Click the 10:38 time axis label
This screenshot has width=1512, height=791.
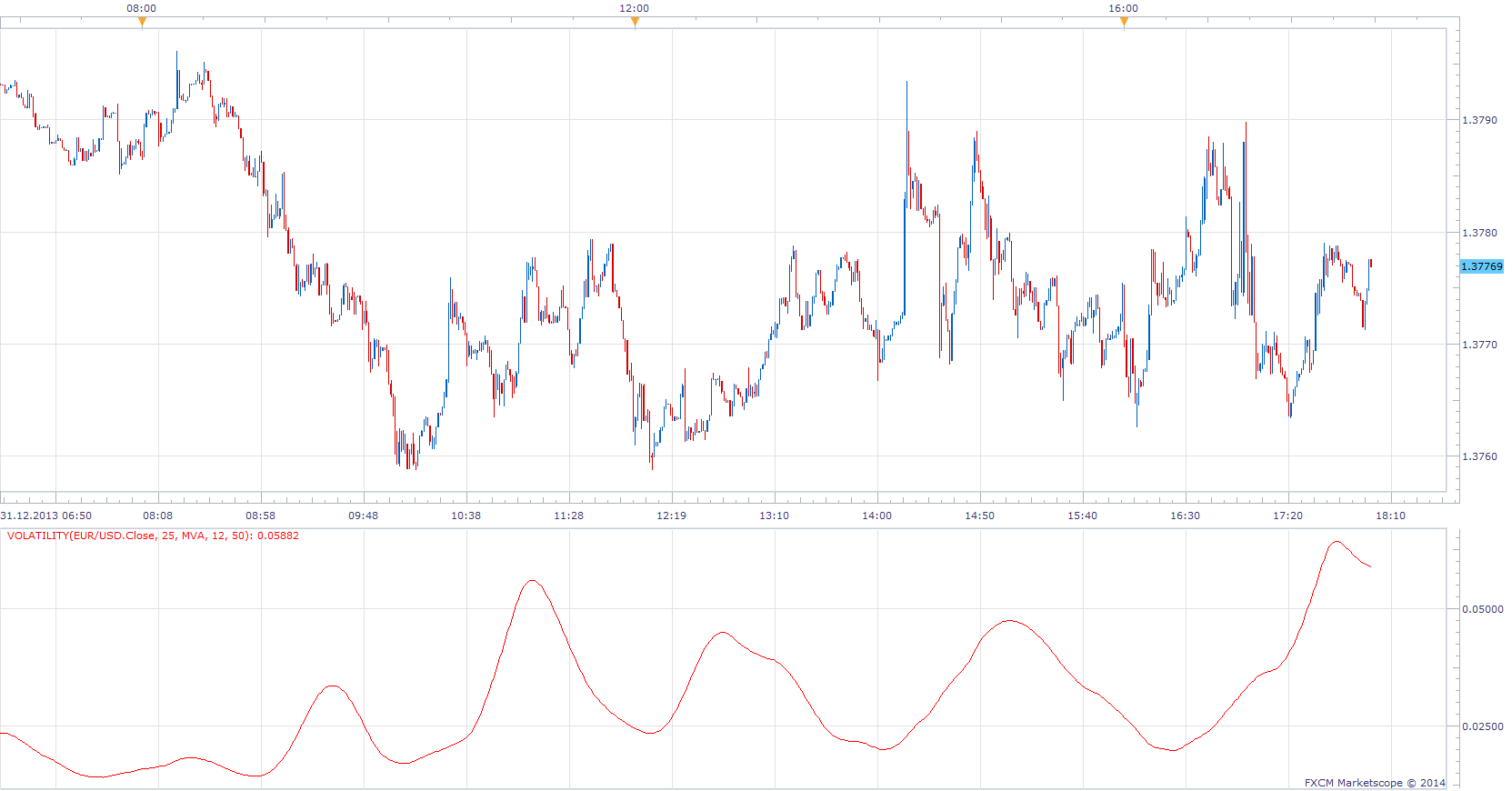point(466,516)
